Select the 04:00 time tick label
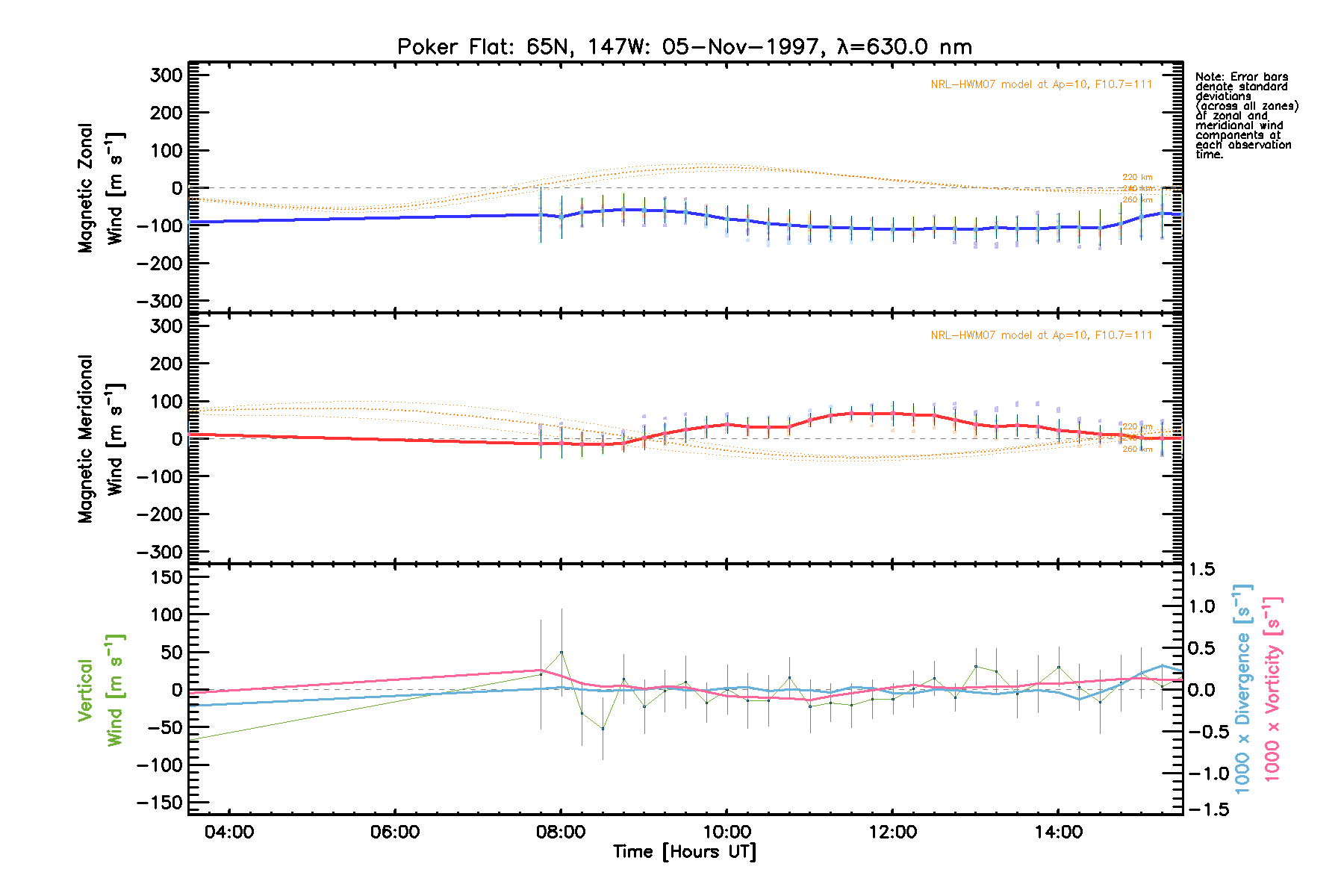The image size is (1344, 896). pos(228,833)
